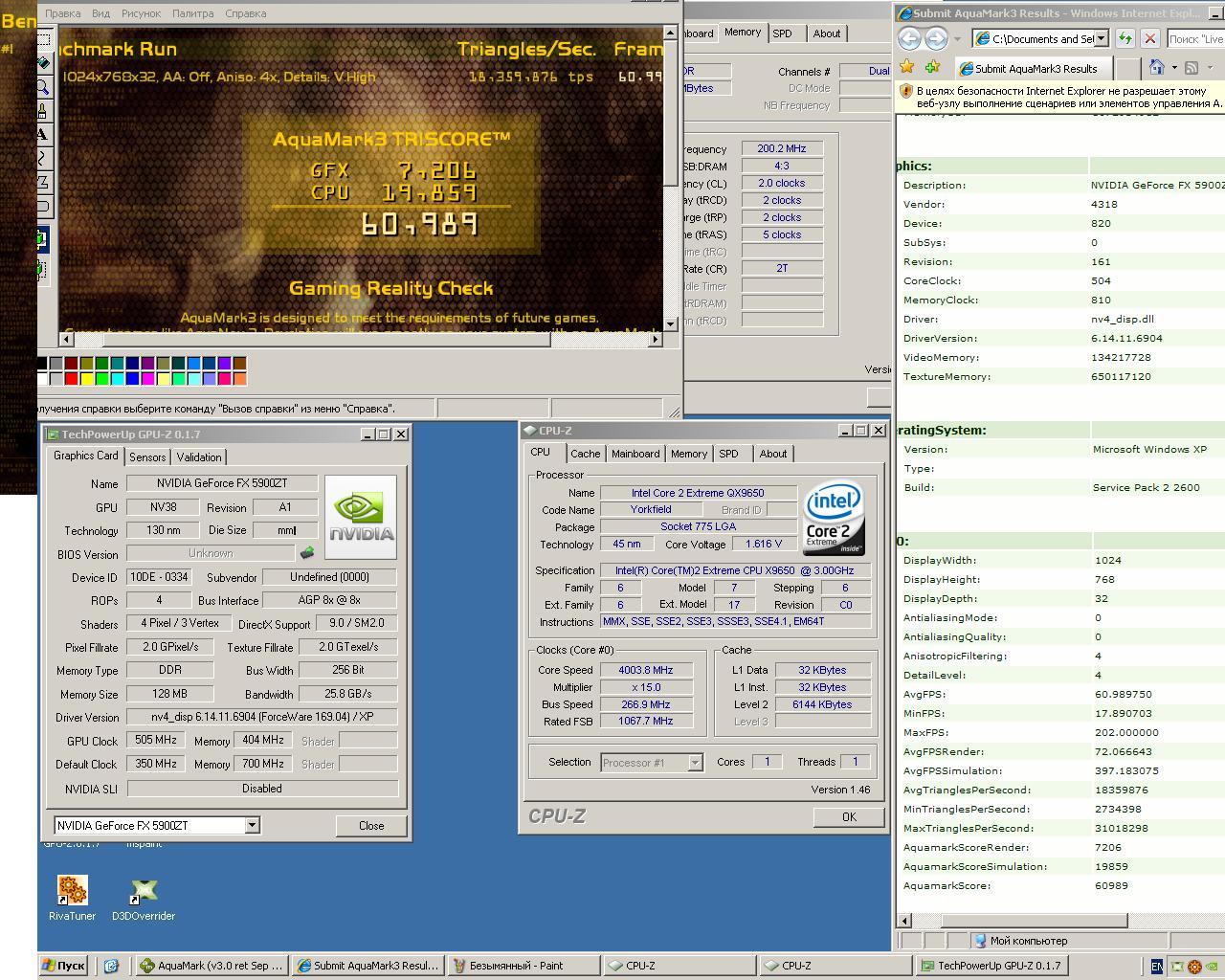Click the Core Speed 4003.8 MHz value in CPU-Z
Screen dimensions: 1225x980
pyautogui.click(x=646, y=670)
